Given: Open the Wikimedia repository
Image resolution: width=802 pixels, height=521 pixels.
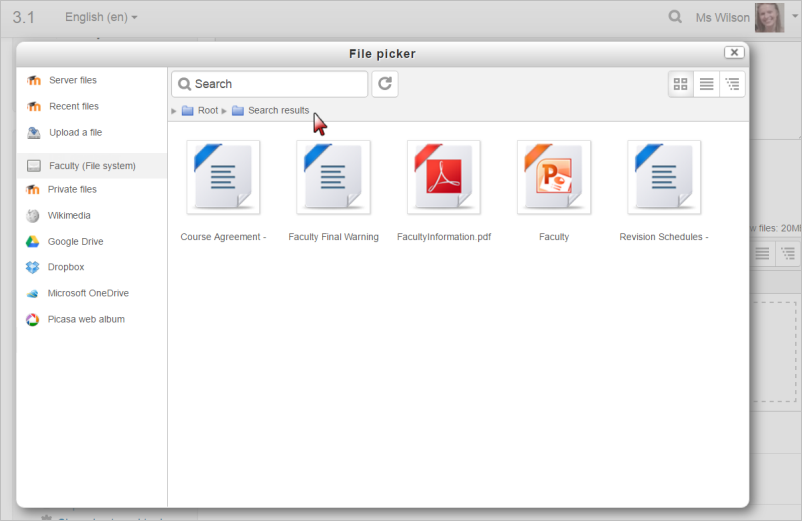Looking at the screenshot, I should [x=68, y=215].
